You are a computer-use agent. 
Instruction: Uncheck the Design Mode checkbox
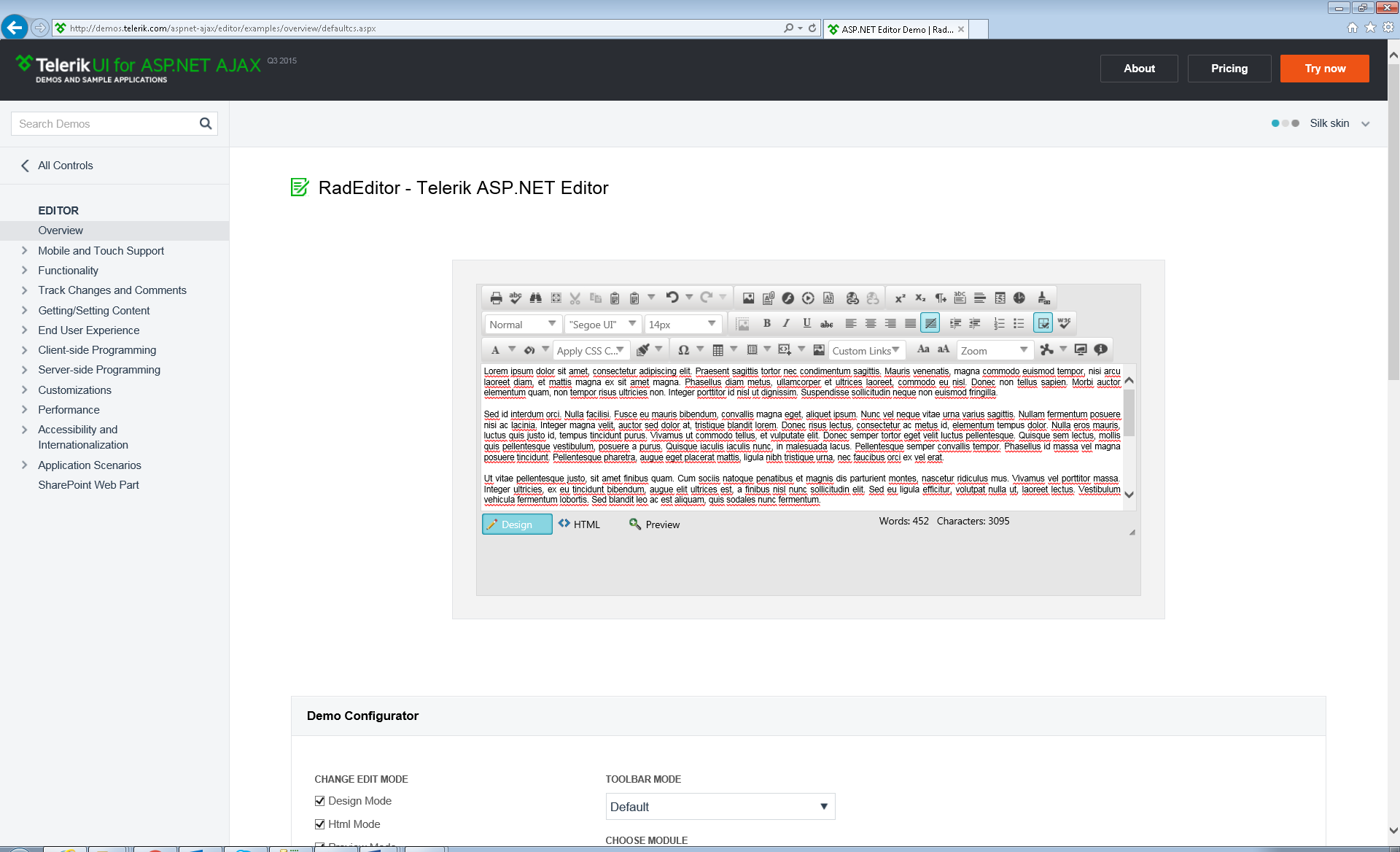319,801
